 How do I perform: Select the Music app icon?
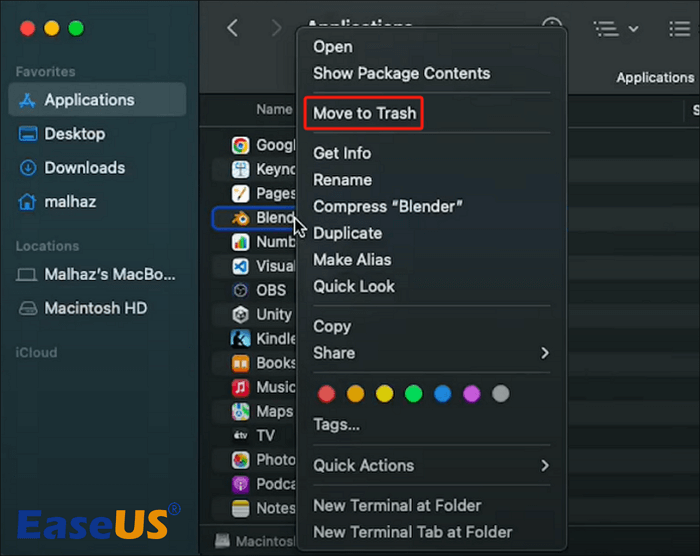(240, 387)
